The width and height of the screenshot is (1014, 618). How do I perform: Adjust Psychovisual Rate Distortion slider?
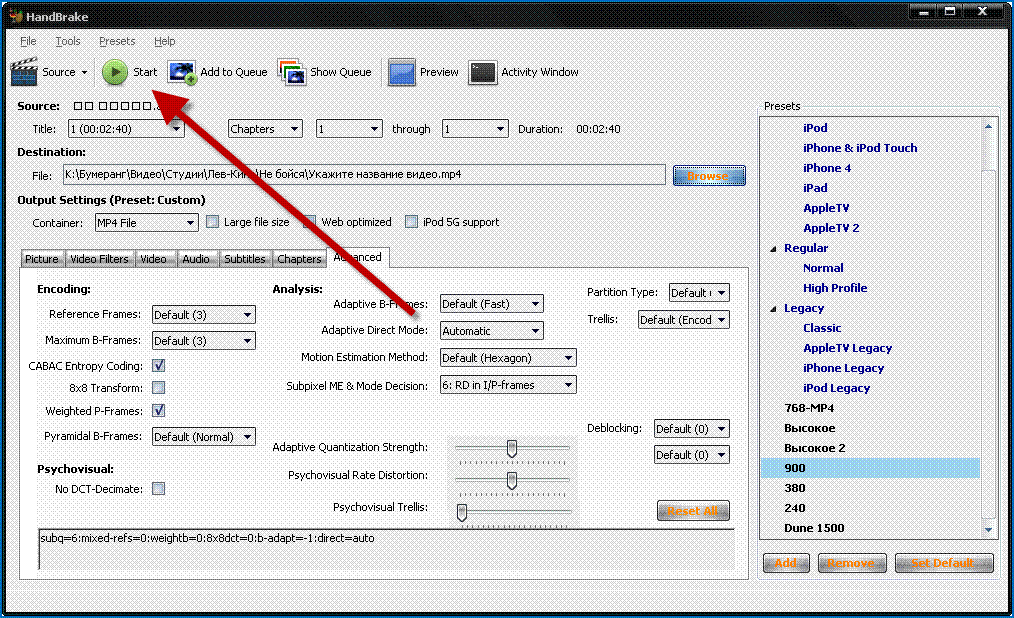tap(512, 480)
